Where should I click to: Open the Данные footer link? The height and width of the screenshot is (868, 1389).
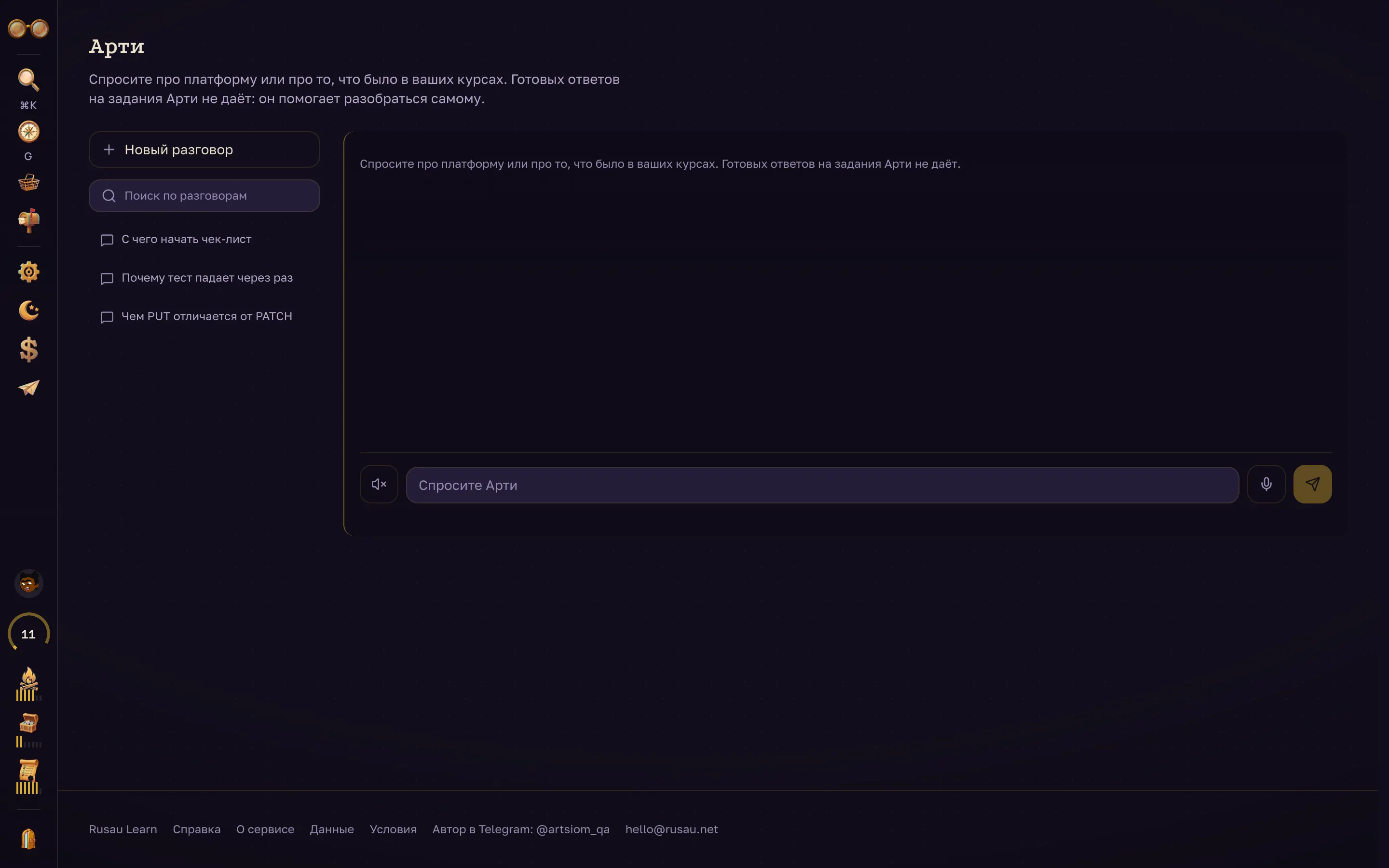tap(332, 829)
